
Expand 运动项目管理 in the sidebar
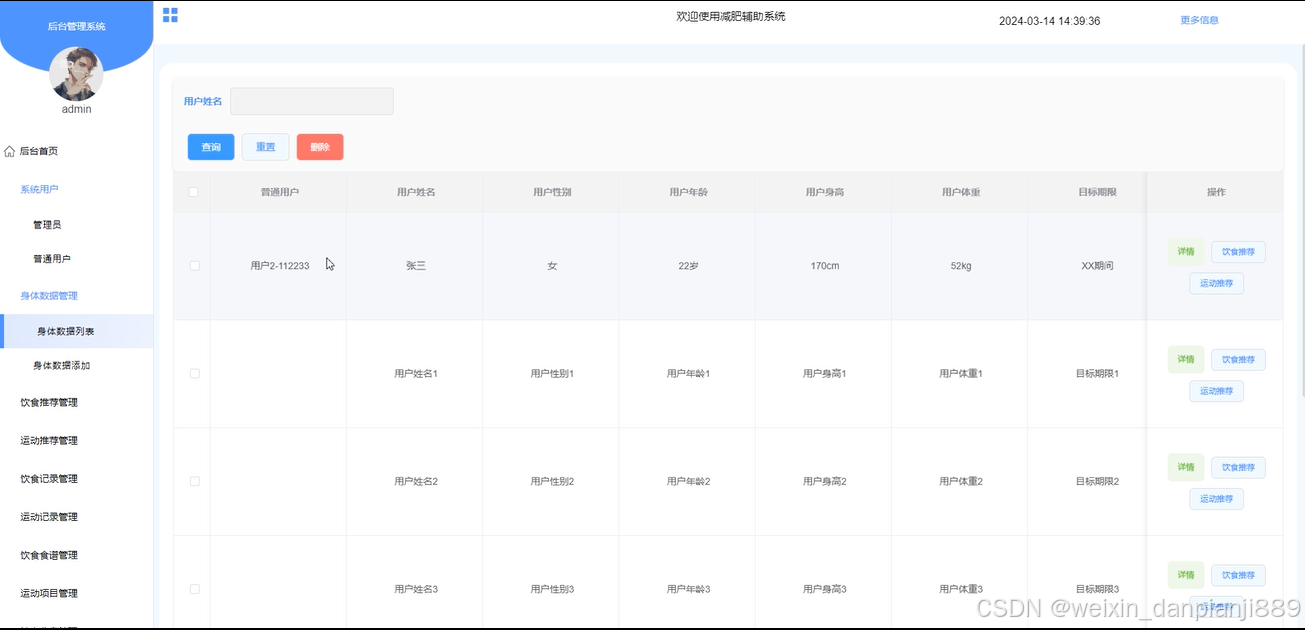tap(49, 593)
